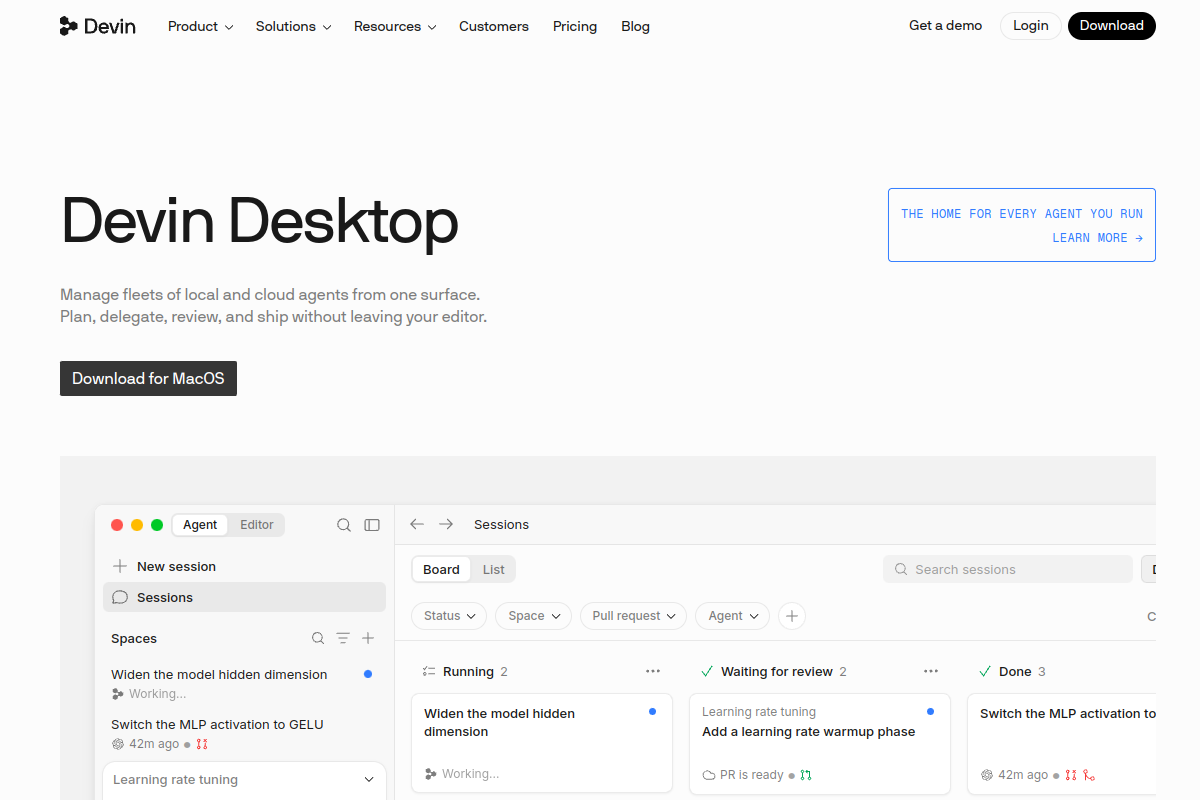Open the Add a learning rate warmup phase card
Screen dimensions: 1200x800
click(820, 743)
